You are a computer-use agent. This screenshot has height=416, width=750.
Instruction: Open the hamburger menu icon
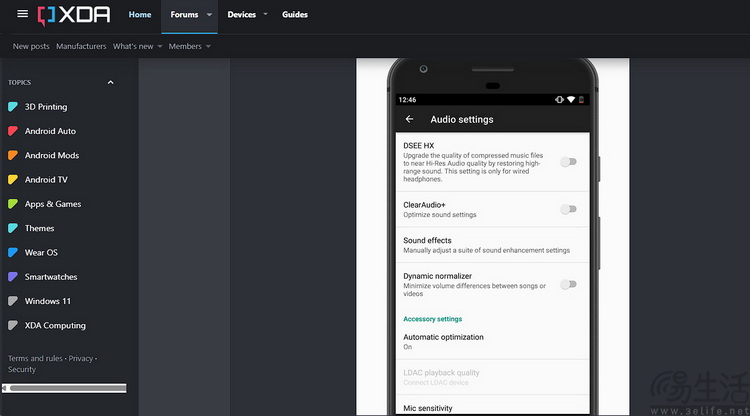(22, 14)
